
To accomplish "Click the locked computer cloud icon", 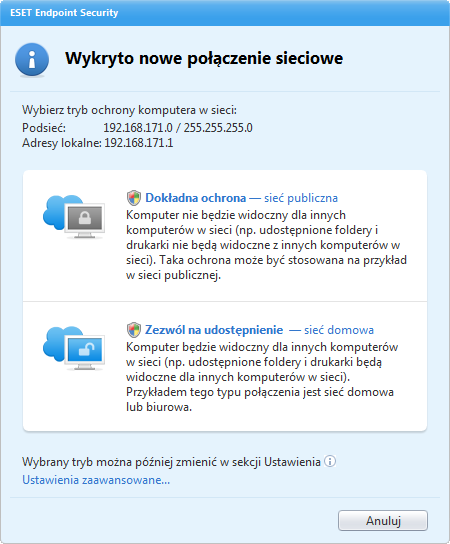I will coord(74,216).
